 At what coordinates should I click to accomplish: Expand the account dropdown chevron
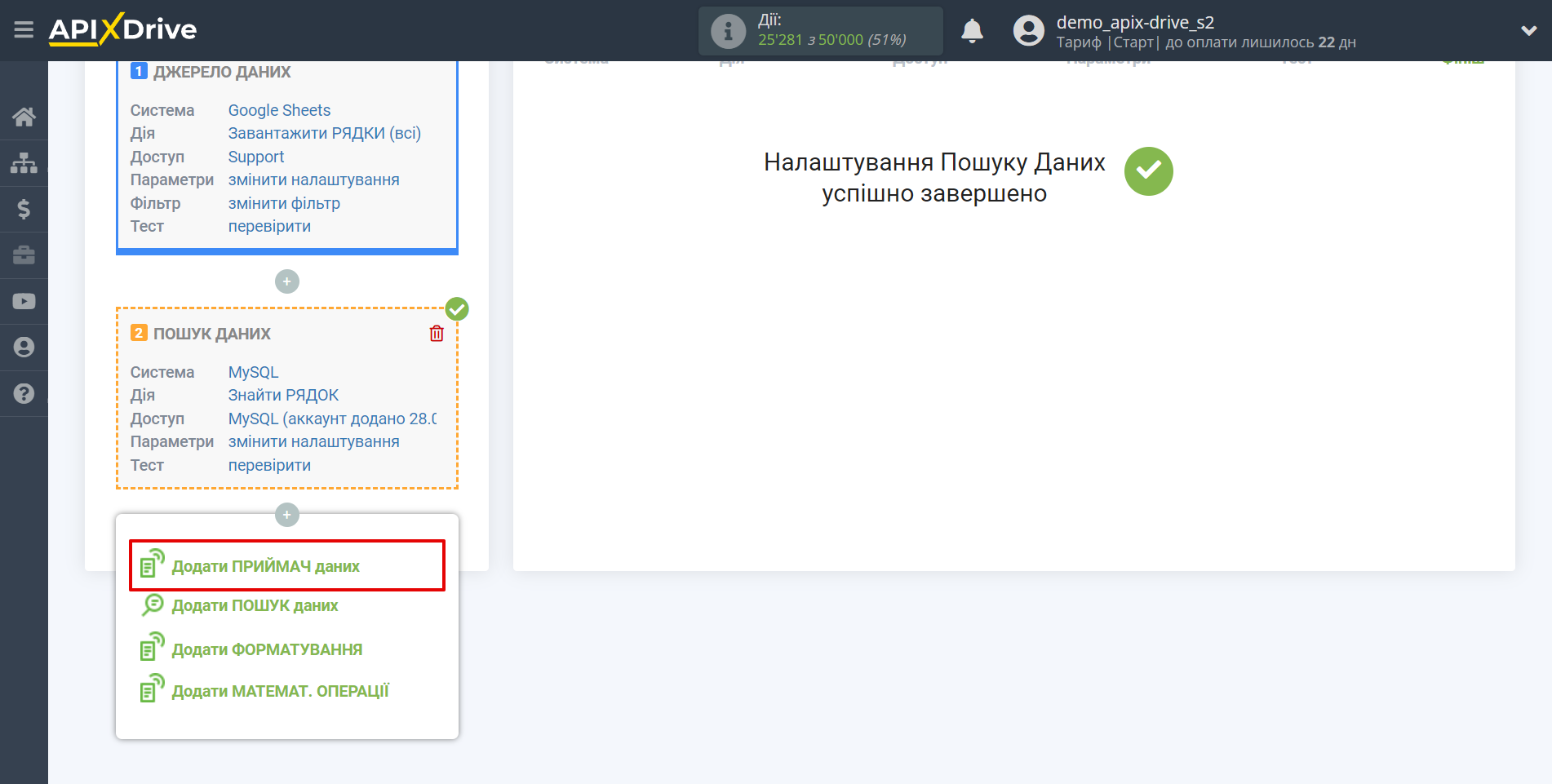(1529, 31)
